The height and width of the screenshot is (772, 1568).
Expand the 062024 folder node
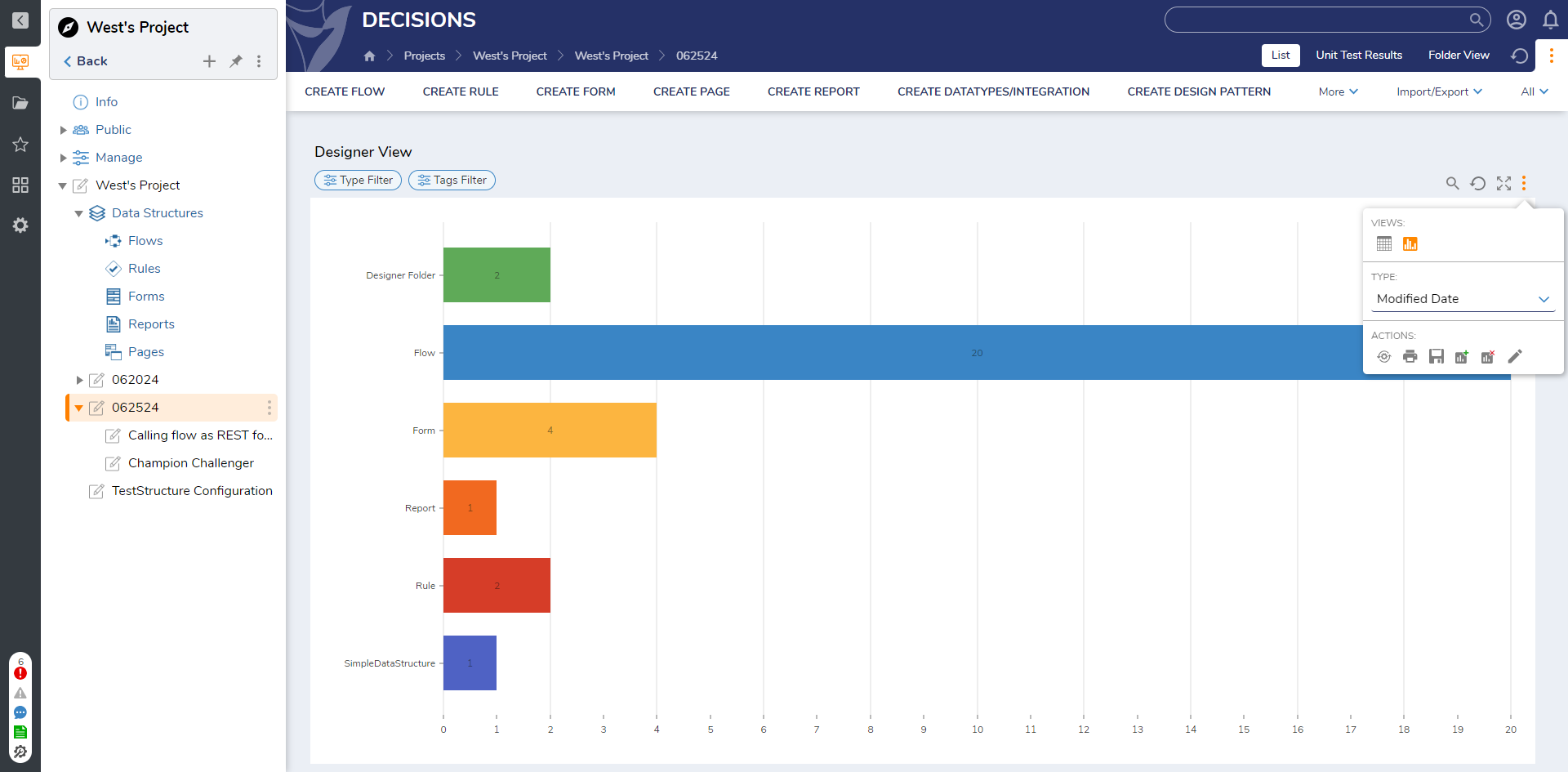(x=79, y=380)
